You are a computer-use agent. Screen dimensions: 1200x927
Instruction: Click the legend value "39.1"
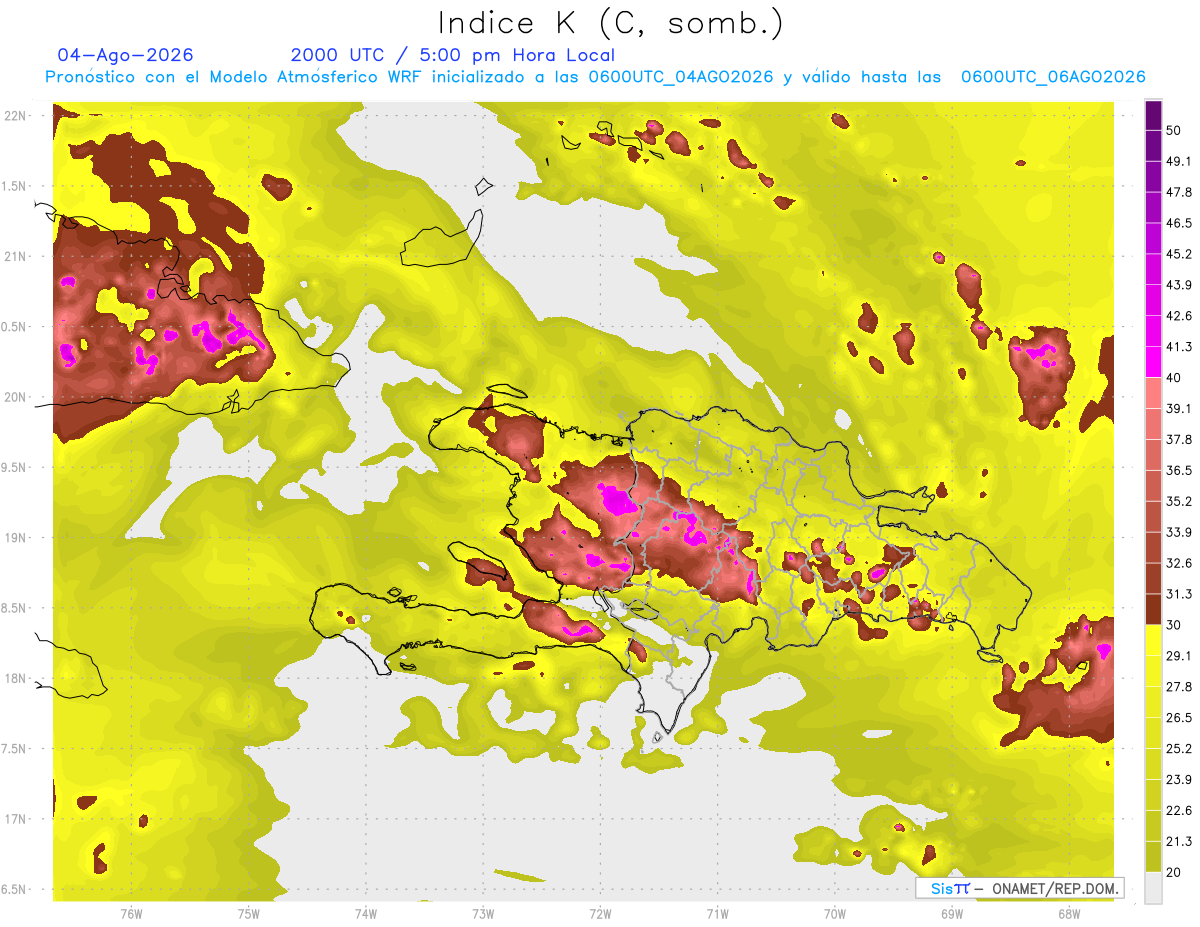1178,409
